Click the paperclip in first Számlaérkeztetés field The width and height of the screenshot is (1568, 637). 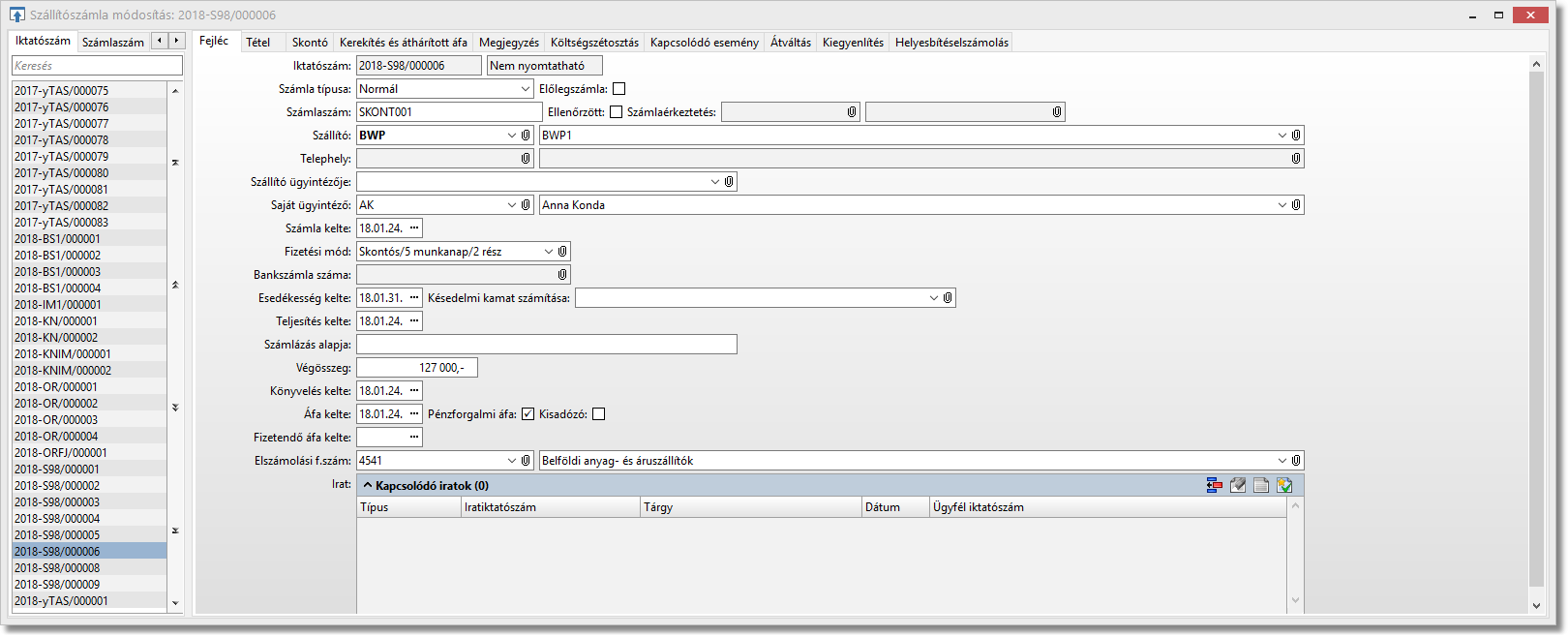point(852,112)
